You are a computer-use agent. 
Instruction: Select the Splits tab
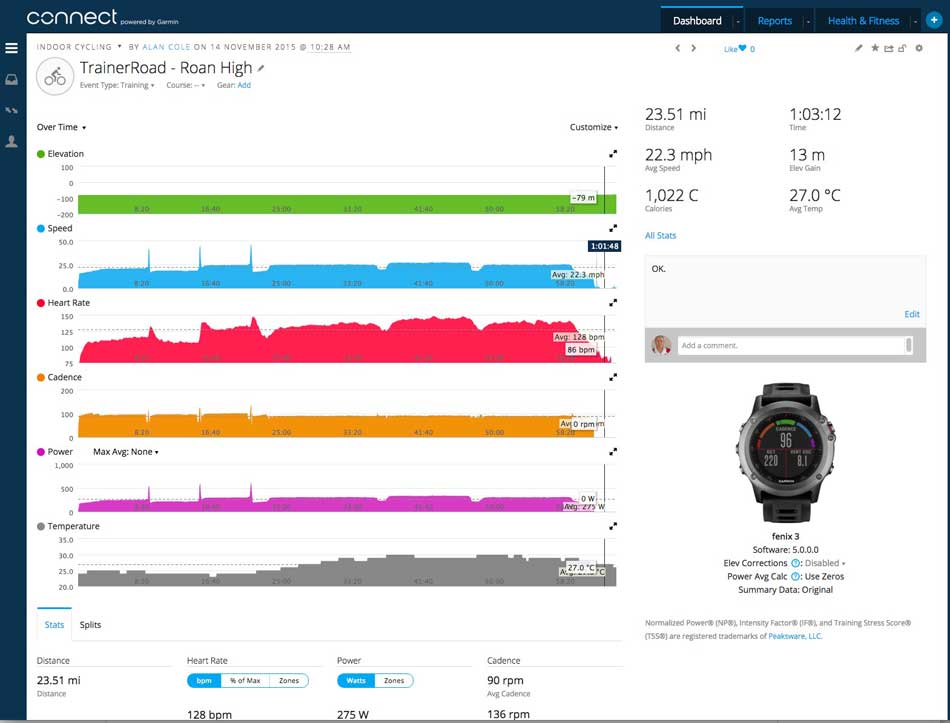[90, 625]
